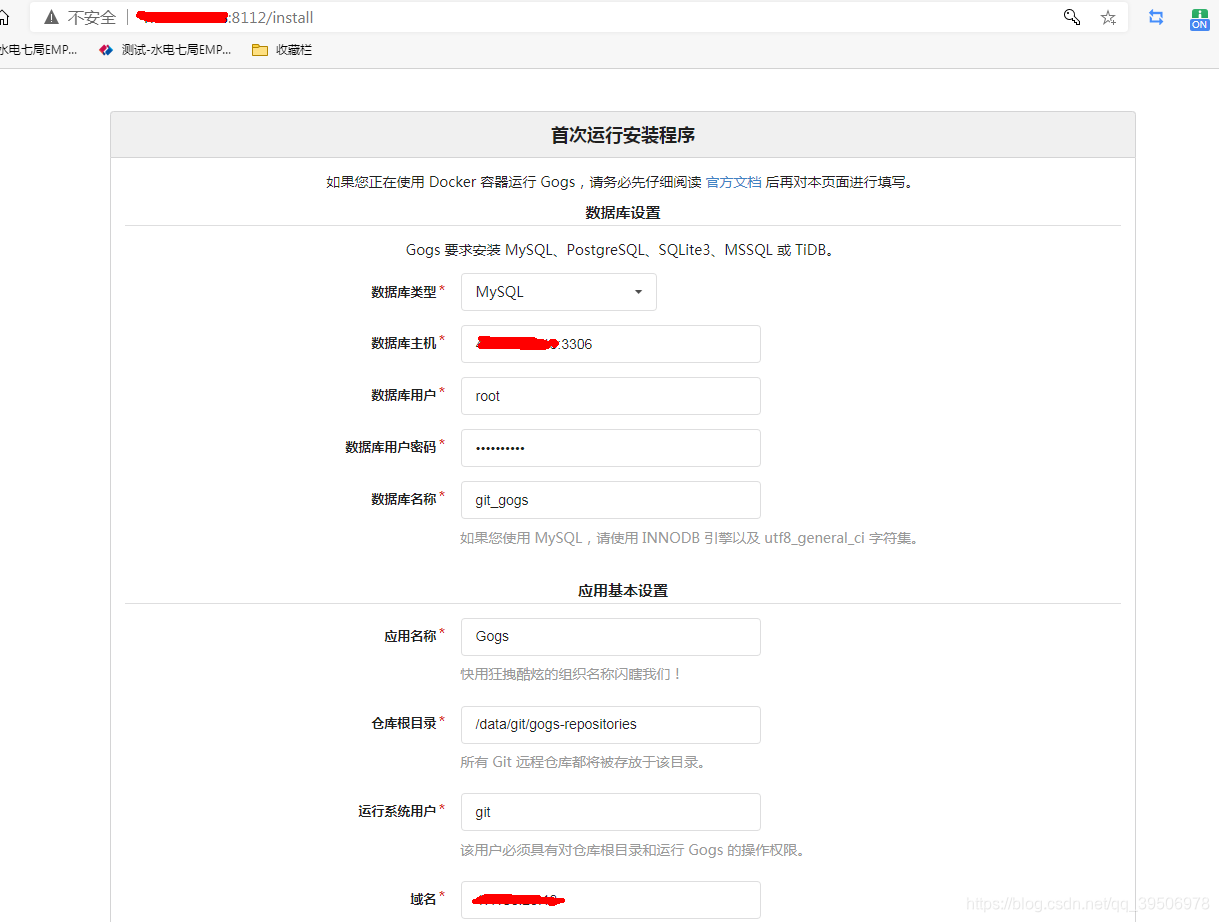The image size is (1219, 922).
Task: Click the hint '所有 Git 远程仓库都将被存放于该目录'
Action: click(x=585, y=762)
